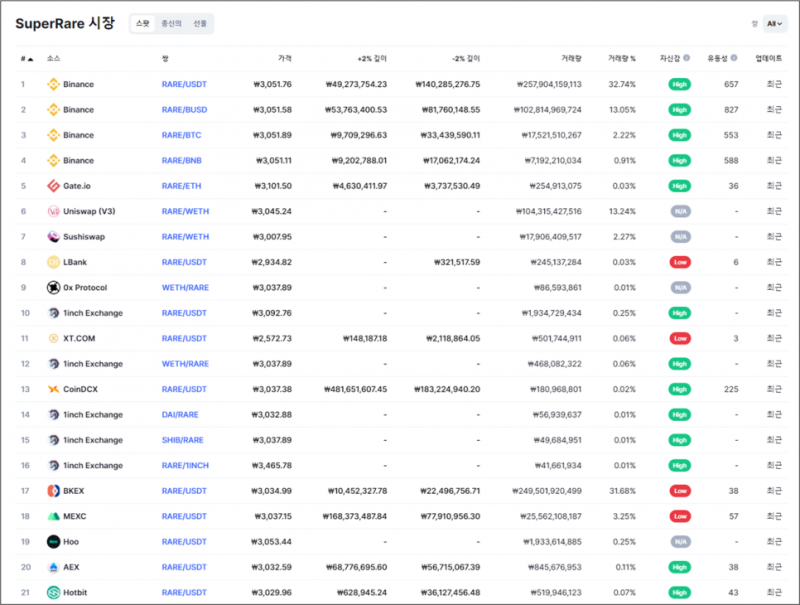This screenshot has height=605, width=800.
Task: Select the volume ₩257,904,159,113
Action: point(549,84)
